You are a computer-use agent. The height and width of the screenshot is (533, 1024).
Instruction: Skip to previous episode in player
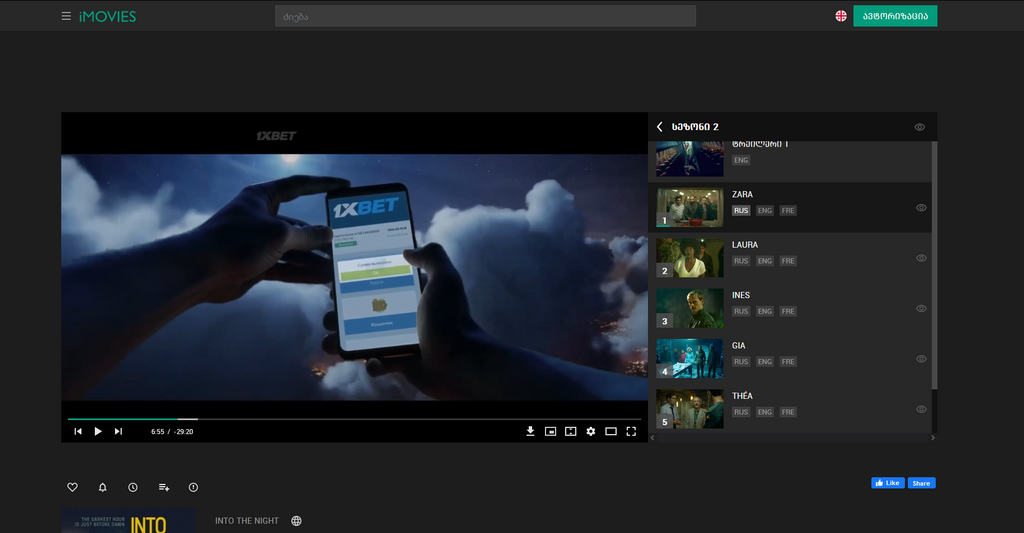tap(78, 431)
